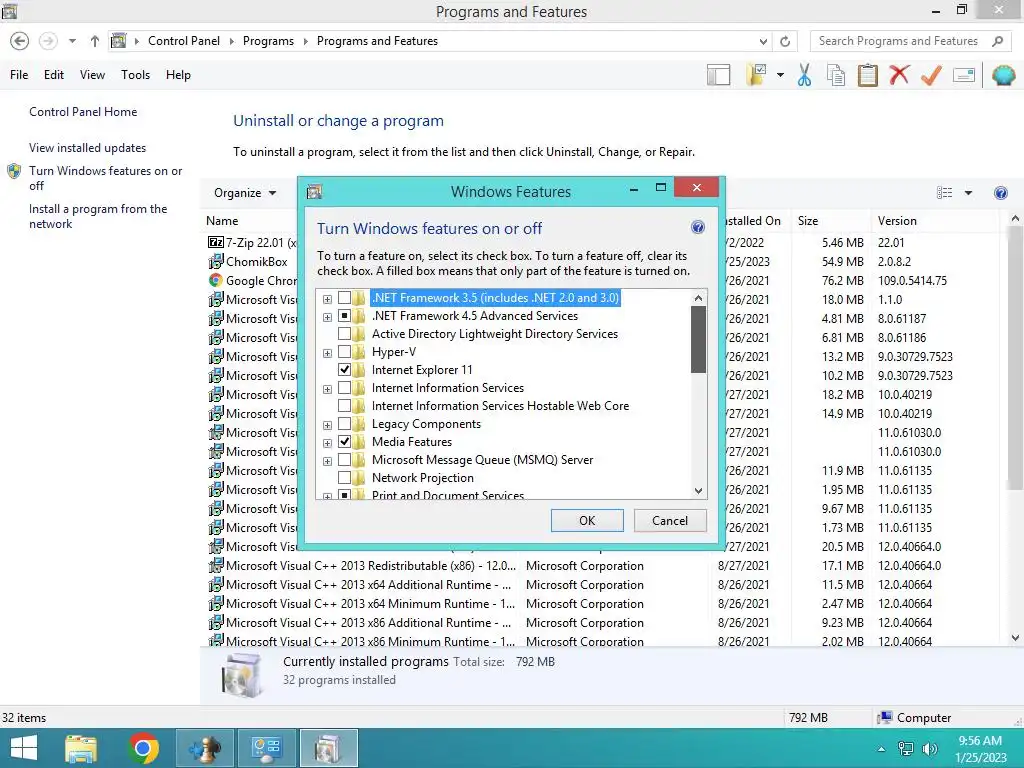Toggle .NET Framework 4.5 Advanced Services checkbox
The height and width of the screenshot is (768, 1024).
344,316
